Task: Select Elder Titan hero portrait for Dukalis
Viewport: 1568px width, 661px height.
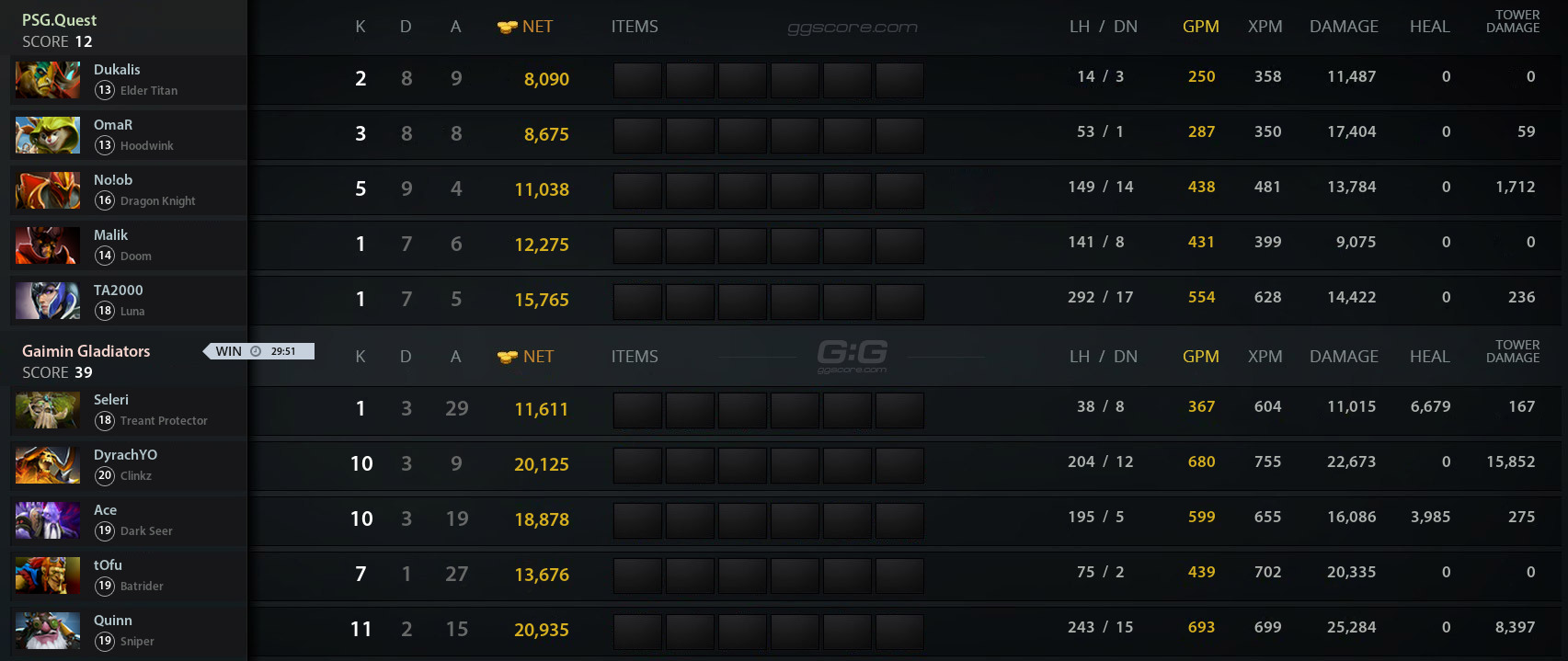Action: click(47, 80)
